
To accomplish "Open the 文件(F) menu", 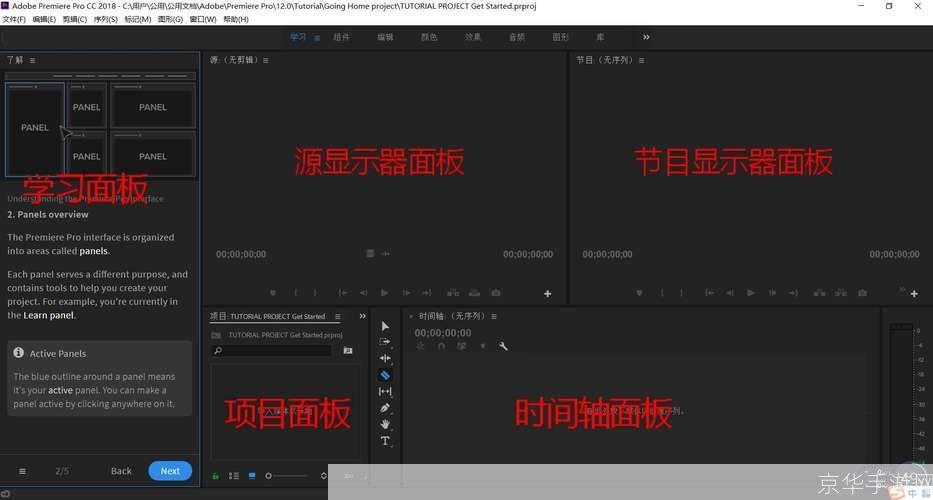I will point(14,19).
